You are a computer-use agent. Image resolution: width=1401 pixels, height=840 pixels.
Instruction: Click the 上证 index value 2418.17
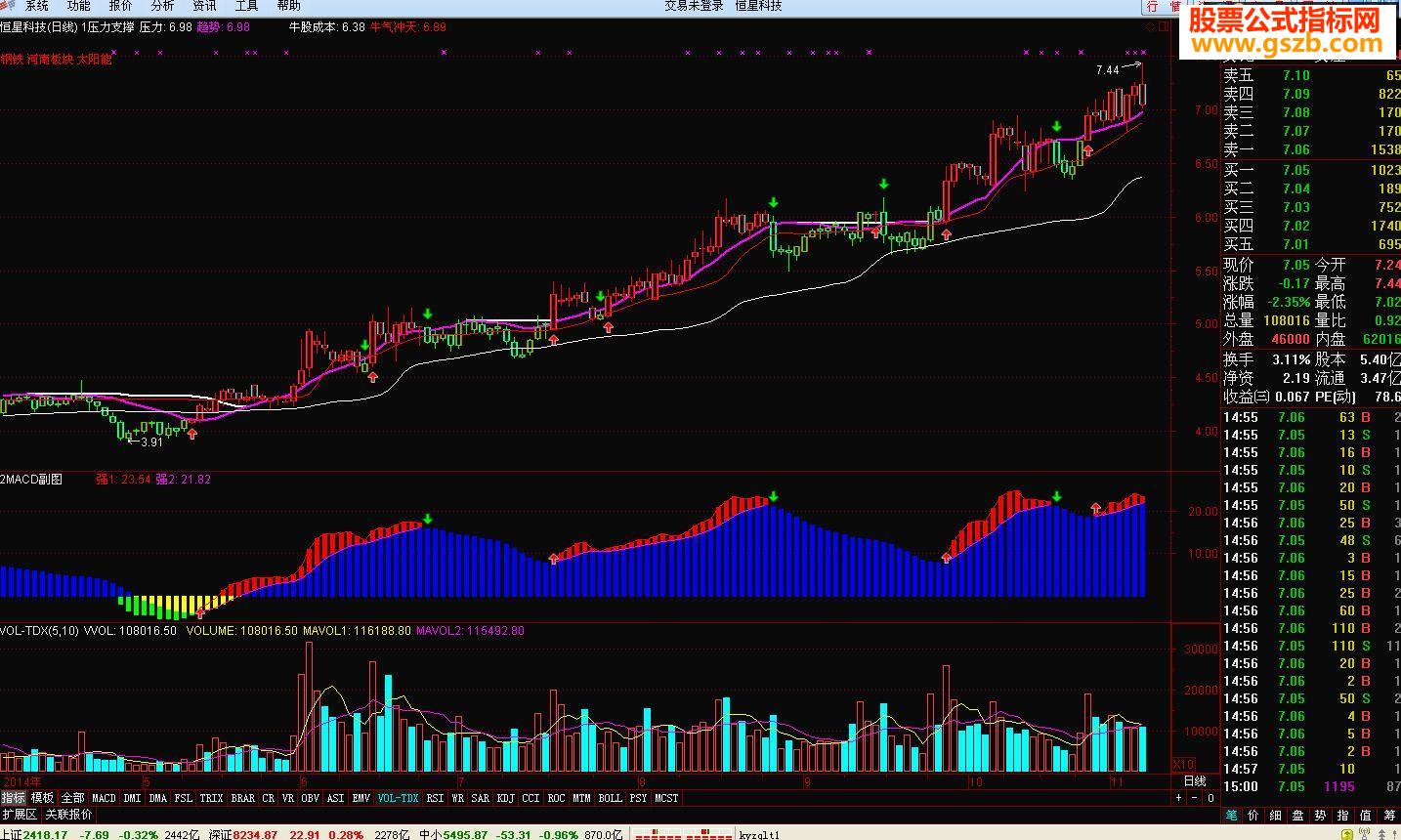coord(45,834)
